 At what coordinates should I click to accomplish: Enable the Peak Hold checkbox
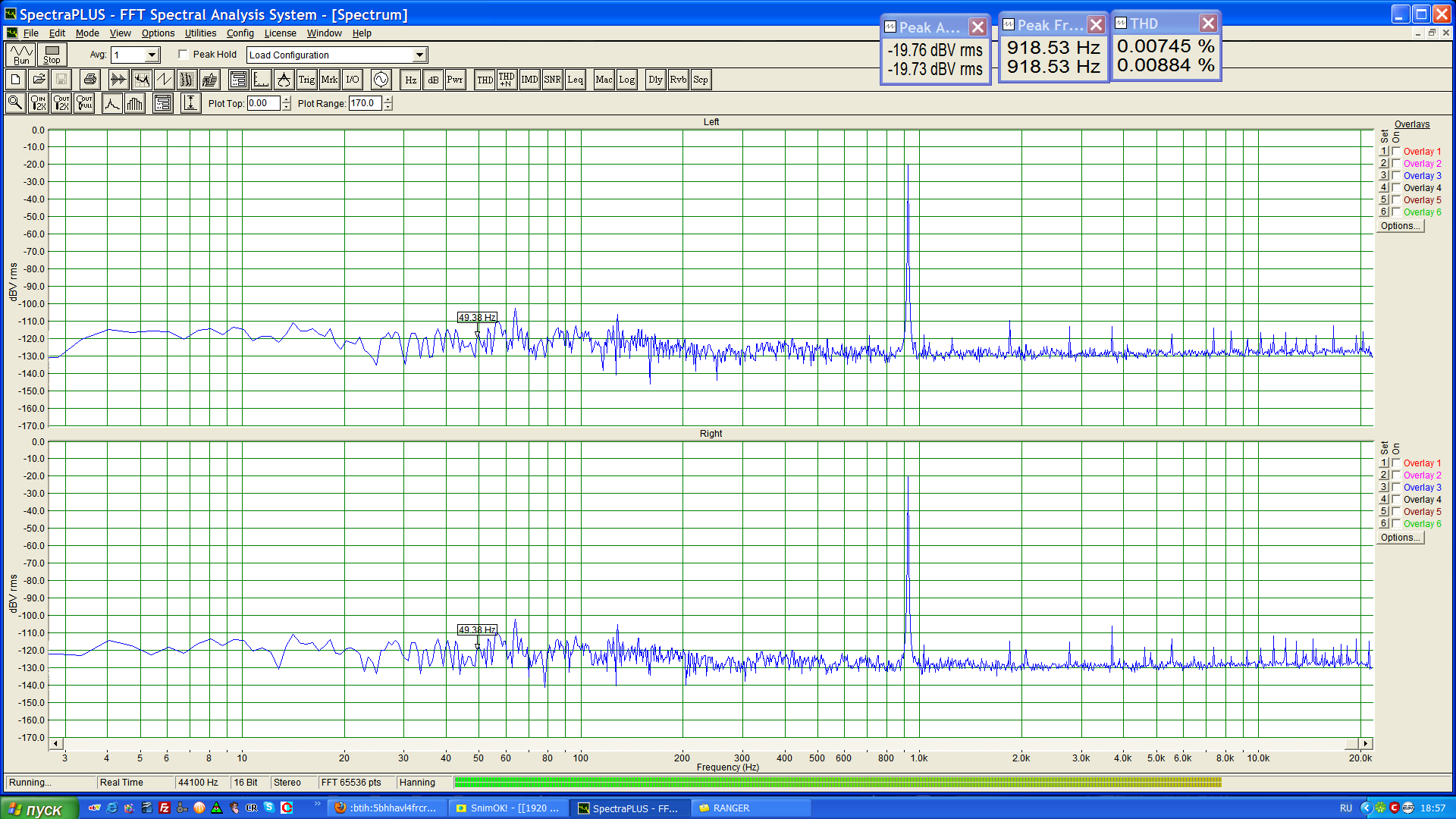(183, 55)
